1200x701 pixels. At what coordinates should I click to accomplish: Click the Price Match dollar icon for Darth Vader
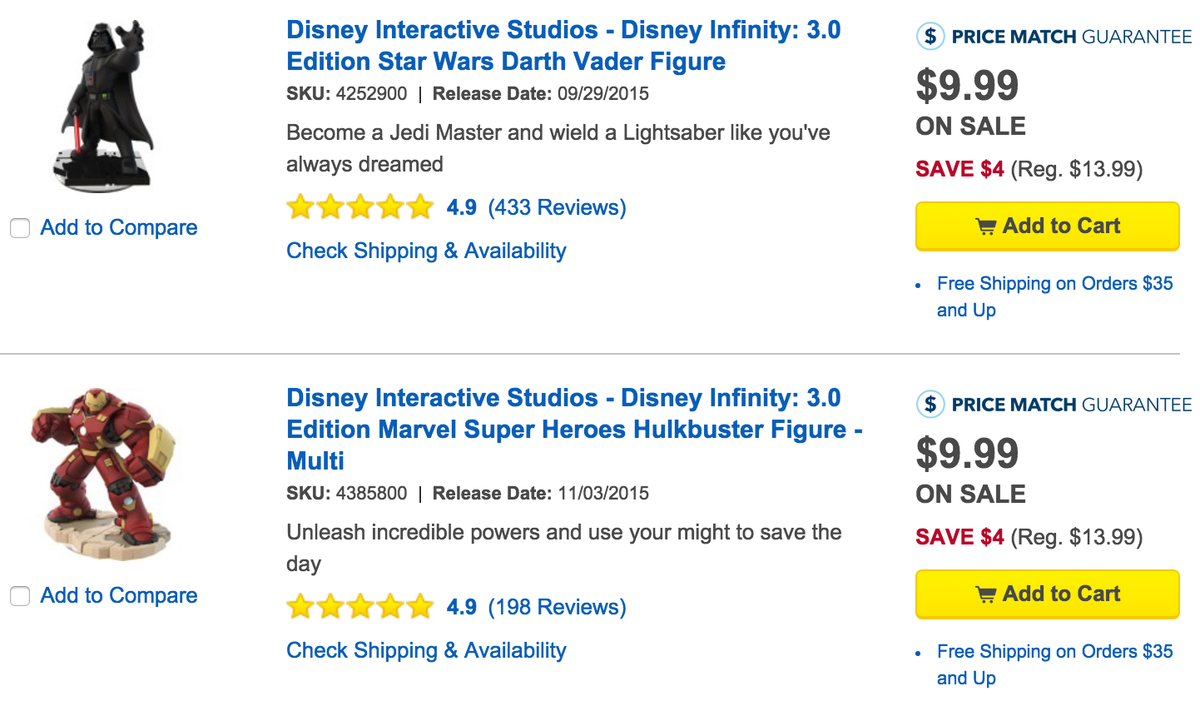point(931,37)
